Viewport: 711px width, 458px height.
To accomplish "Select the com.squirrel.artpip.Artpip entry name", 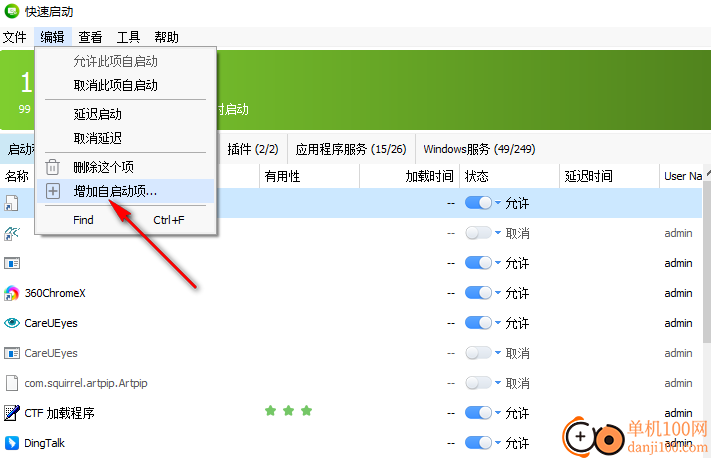I will [86, 383].
